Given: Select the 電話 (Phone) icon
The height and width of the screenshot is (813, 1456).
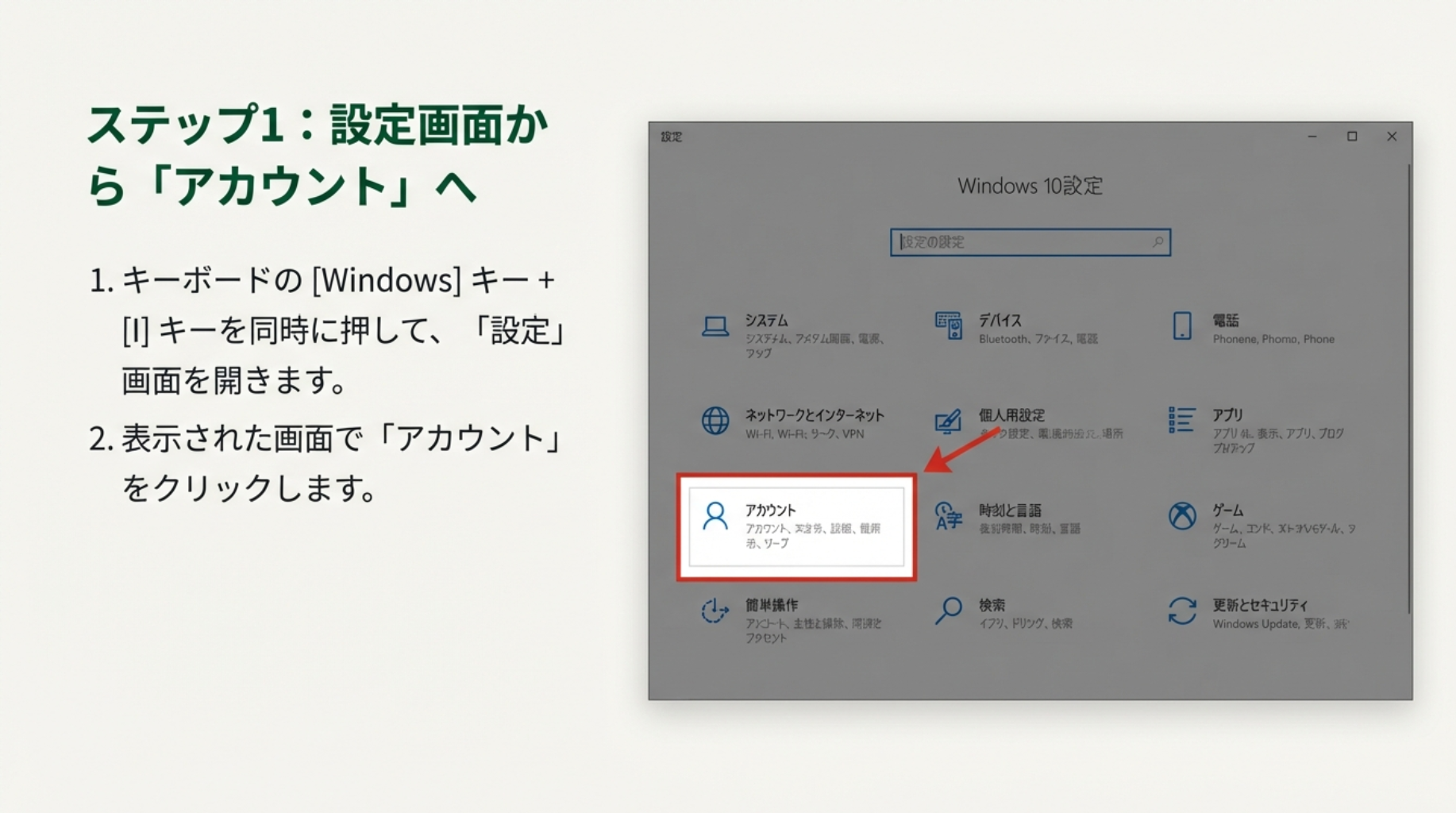Looking at the screenshot, I should coord(1181,326).
